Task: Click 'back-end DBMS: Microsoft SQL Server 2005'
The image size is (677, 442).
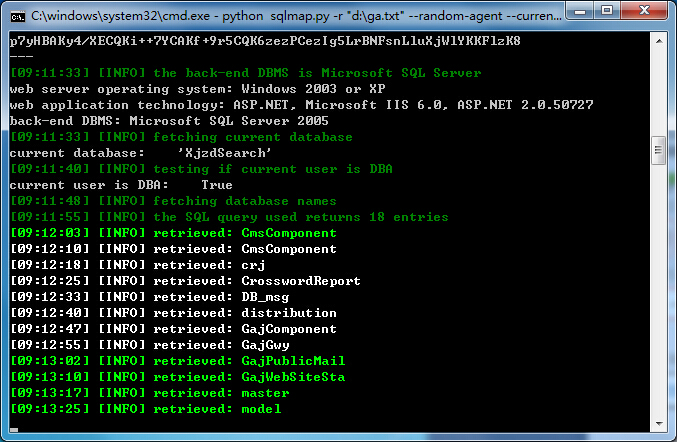Action: pyautogui.click(x=169, y=120)
